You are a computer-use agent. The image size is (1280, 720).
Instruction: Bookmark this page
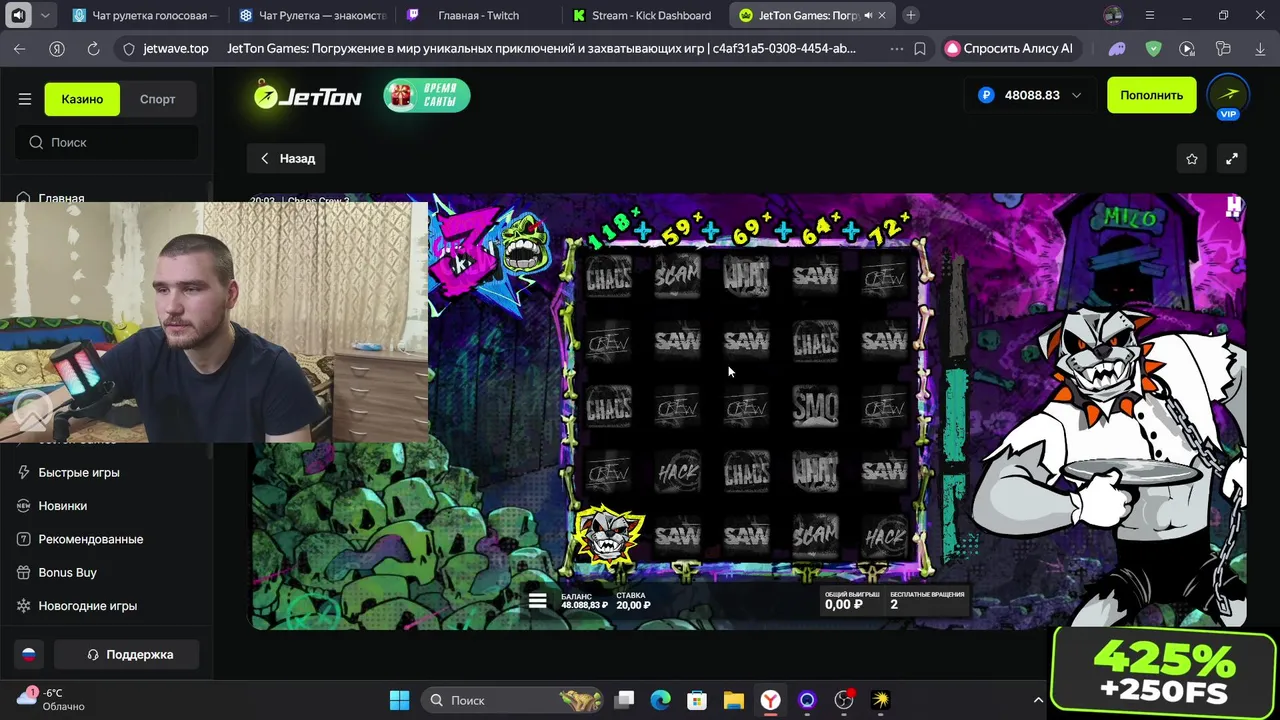(920, 48)
